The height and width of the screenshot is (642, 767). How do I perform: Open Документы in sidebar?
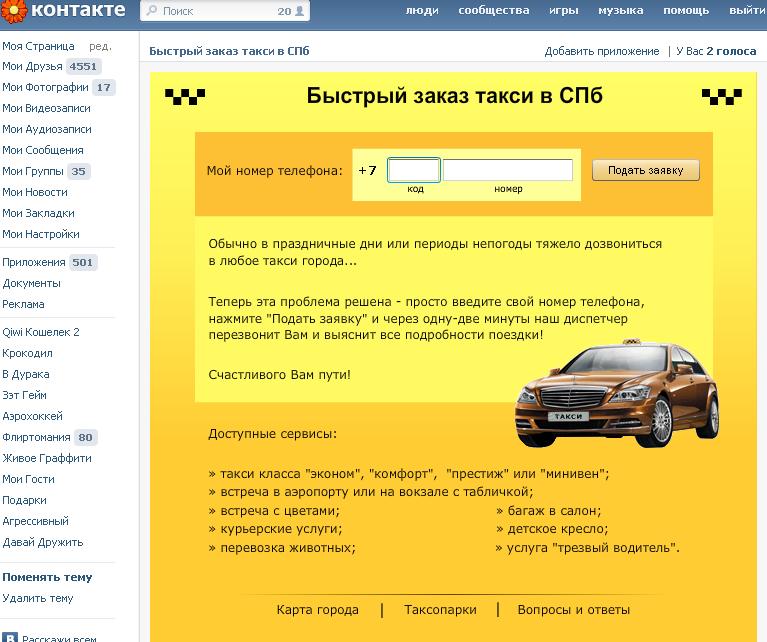coord(31,283)
